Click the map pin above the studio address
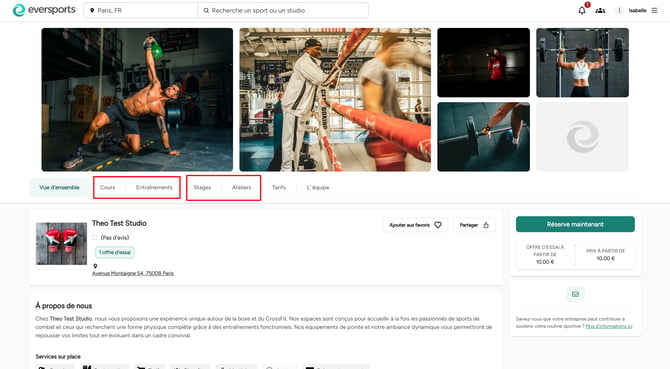The height and width of the screenshot is (369, 670). 95,266
